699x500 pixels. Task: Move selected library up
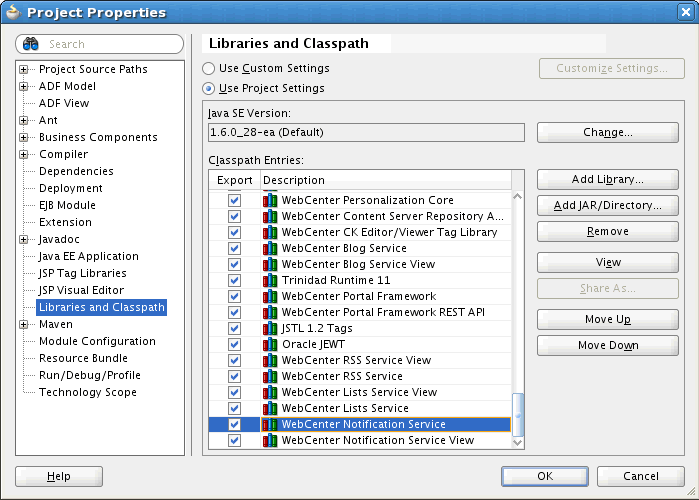pos(608,320)
